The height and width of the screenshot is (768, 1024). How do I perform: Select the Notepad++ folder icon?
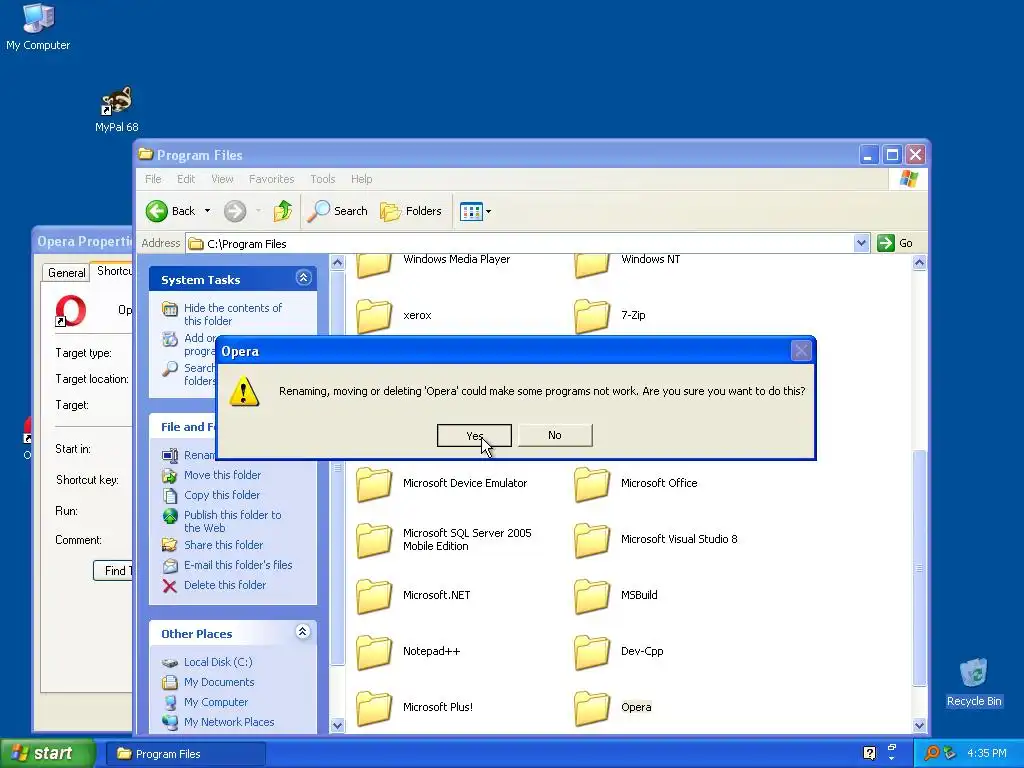(x=374, y=652)
